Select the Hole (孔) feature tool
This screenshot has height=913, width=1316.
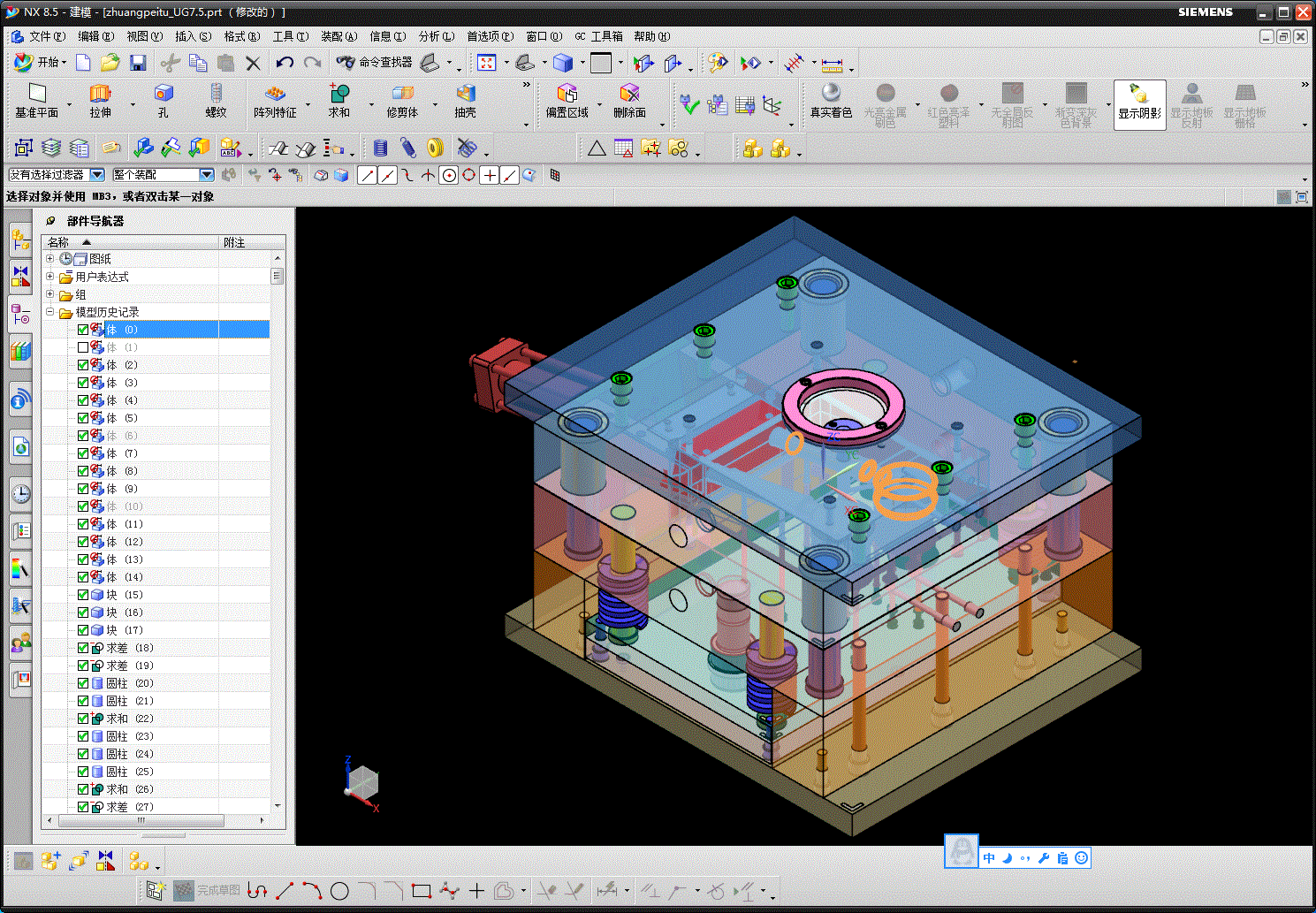tap(163, 94)
